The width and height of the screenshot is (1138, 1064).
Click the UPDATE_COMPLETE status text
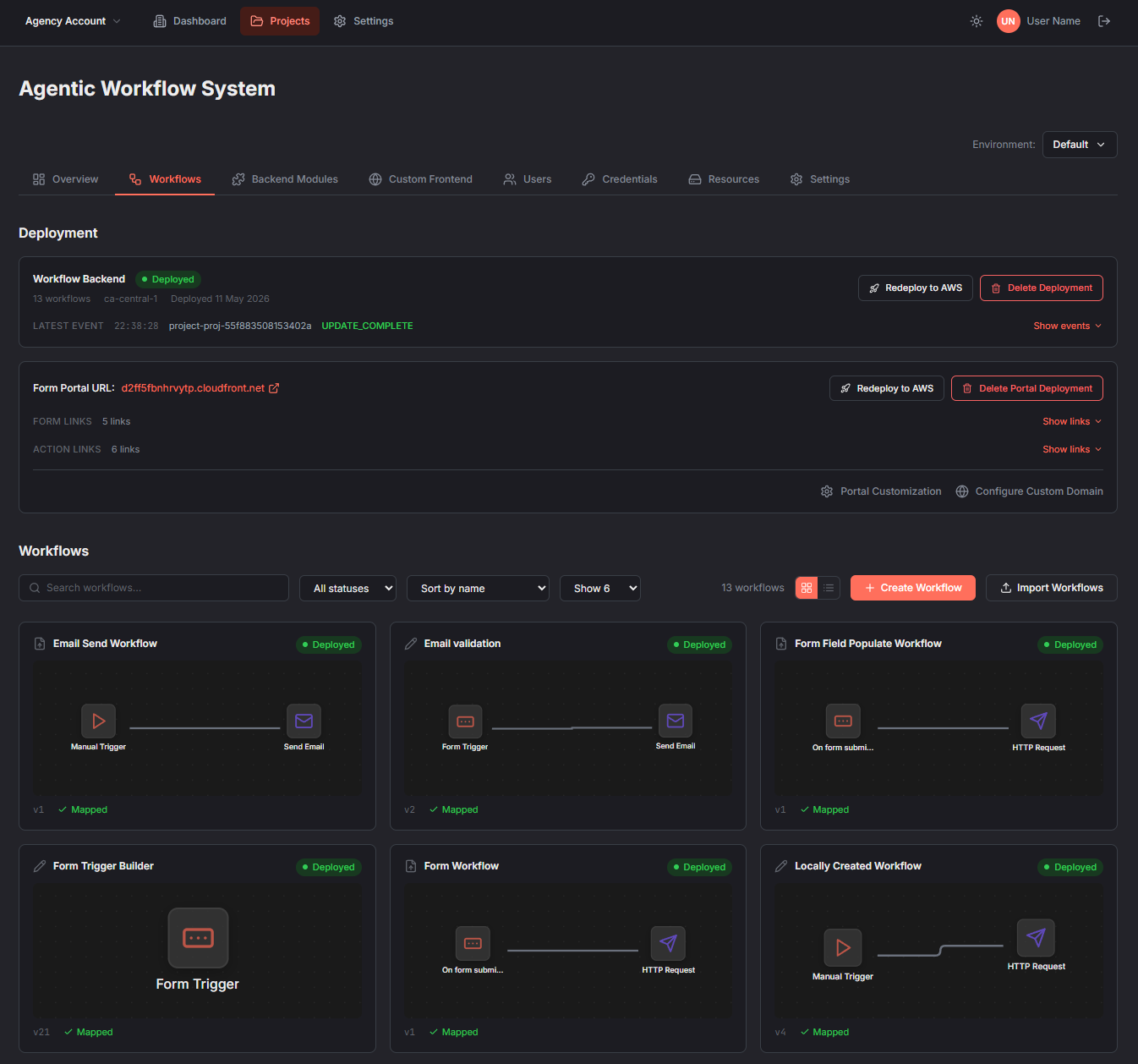[x=367, y=326]
